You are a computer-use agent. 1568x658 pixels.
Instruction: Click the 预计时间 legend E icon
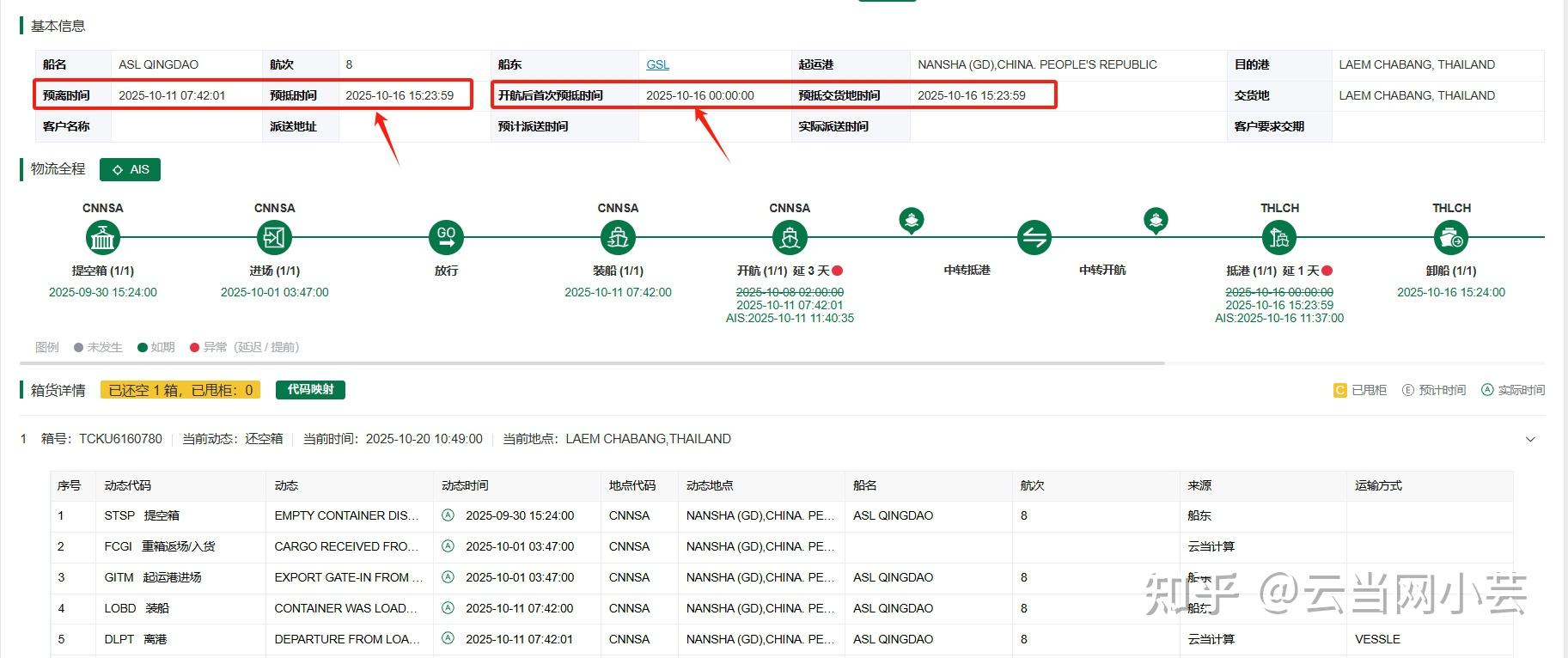click(1407, 390)
